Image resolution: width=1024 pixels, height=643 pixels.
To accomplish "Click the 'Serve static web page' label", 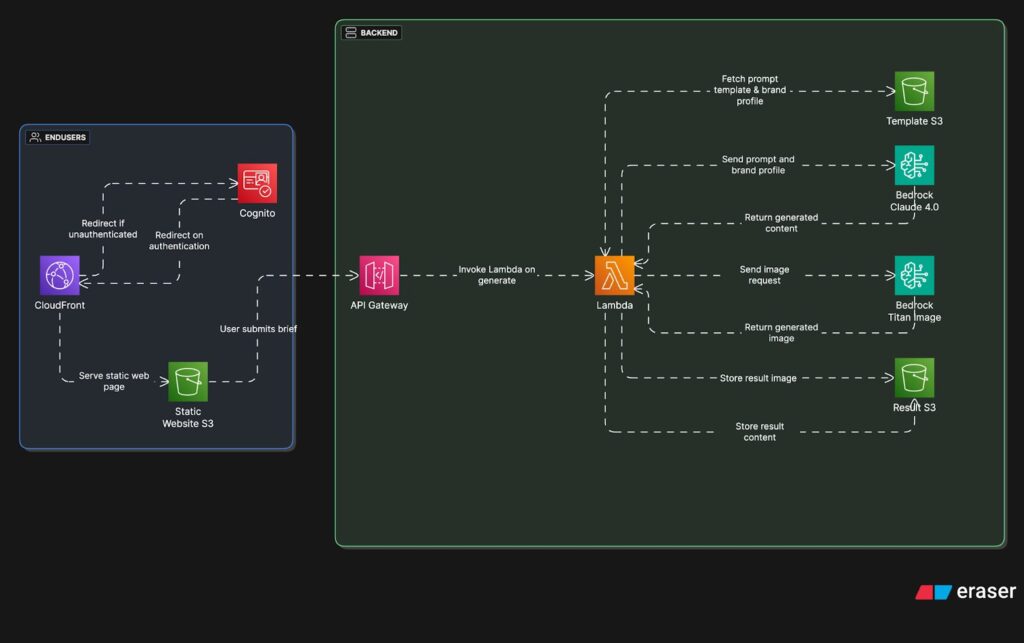I will point(114,381).
